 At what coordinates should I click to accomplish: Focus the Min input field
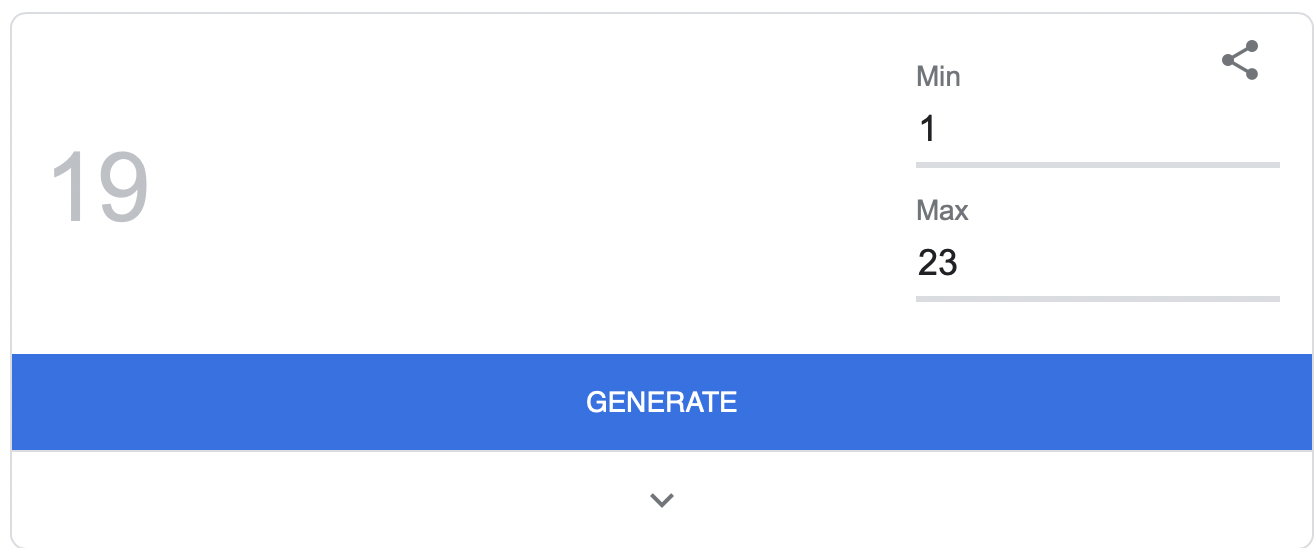coord(1097,129)
